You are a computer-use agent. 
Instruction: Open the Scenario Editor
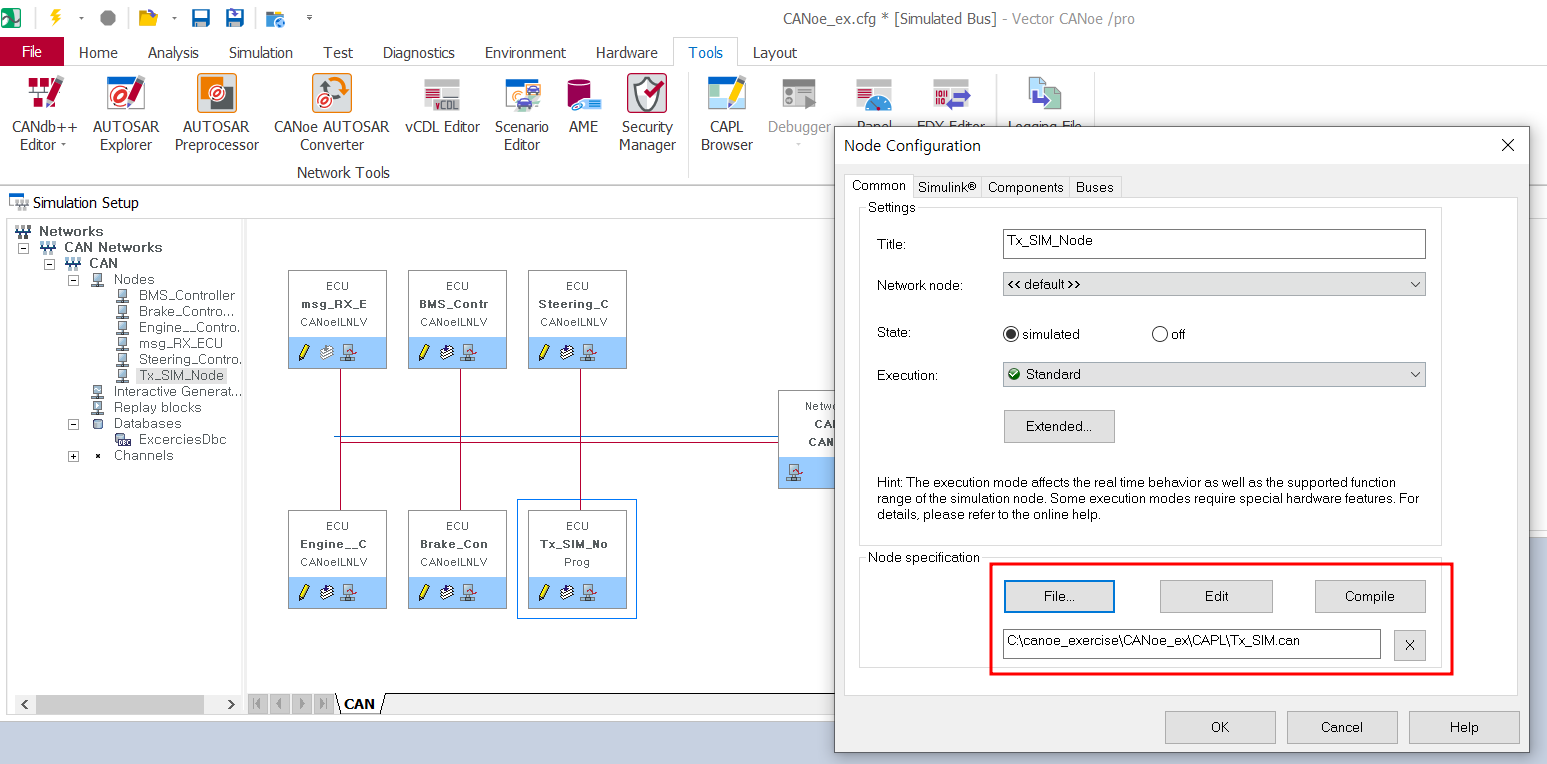click(x=522, y=113)
